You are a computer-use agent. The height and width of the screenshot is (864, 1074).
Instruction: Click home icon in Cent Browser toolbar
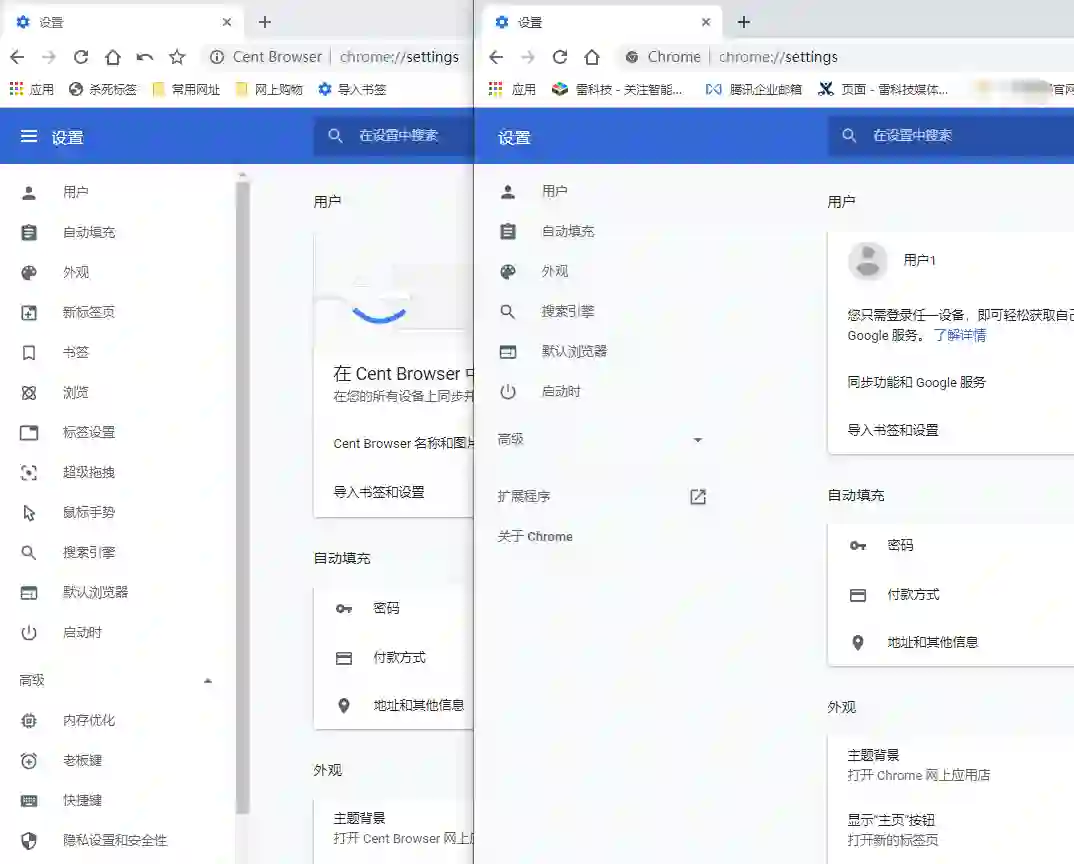pos(113,57)
